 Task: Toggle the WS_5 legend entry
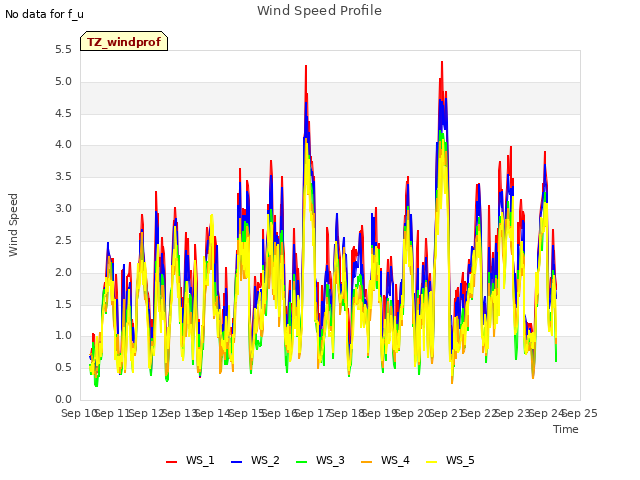(450, 460)
